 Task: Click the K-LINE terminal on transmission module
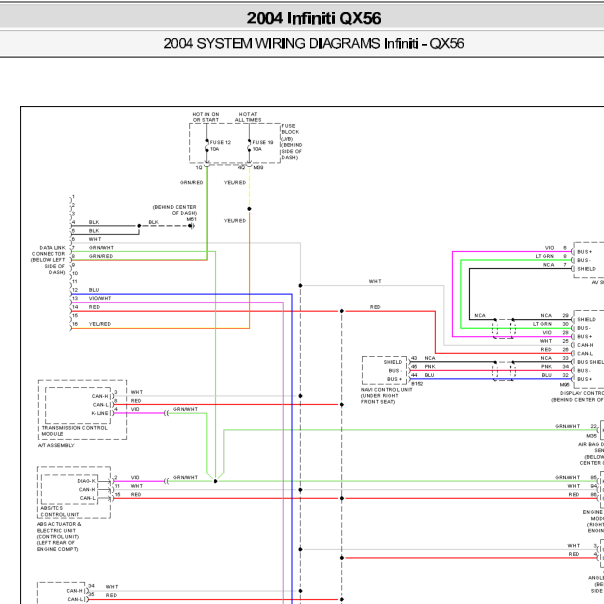[100, 411]
